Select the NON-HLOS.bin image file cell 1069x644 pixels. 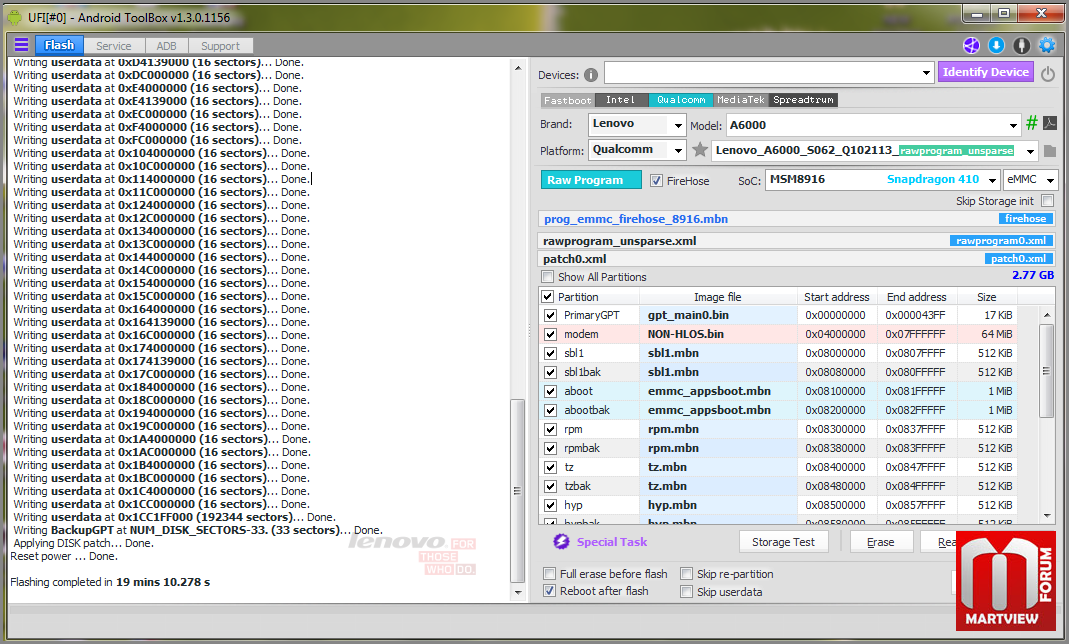point(719,334)
